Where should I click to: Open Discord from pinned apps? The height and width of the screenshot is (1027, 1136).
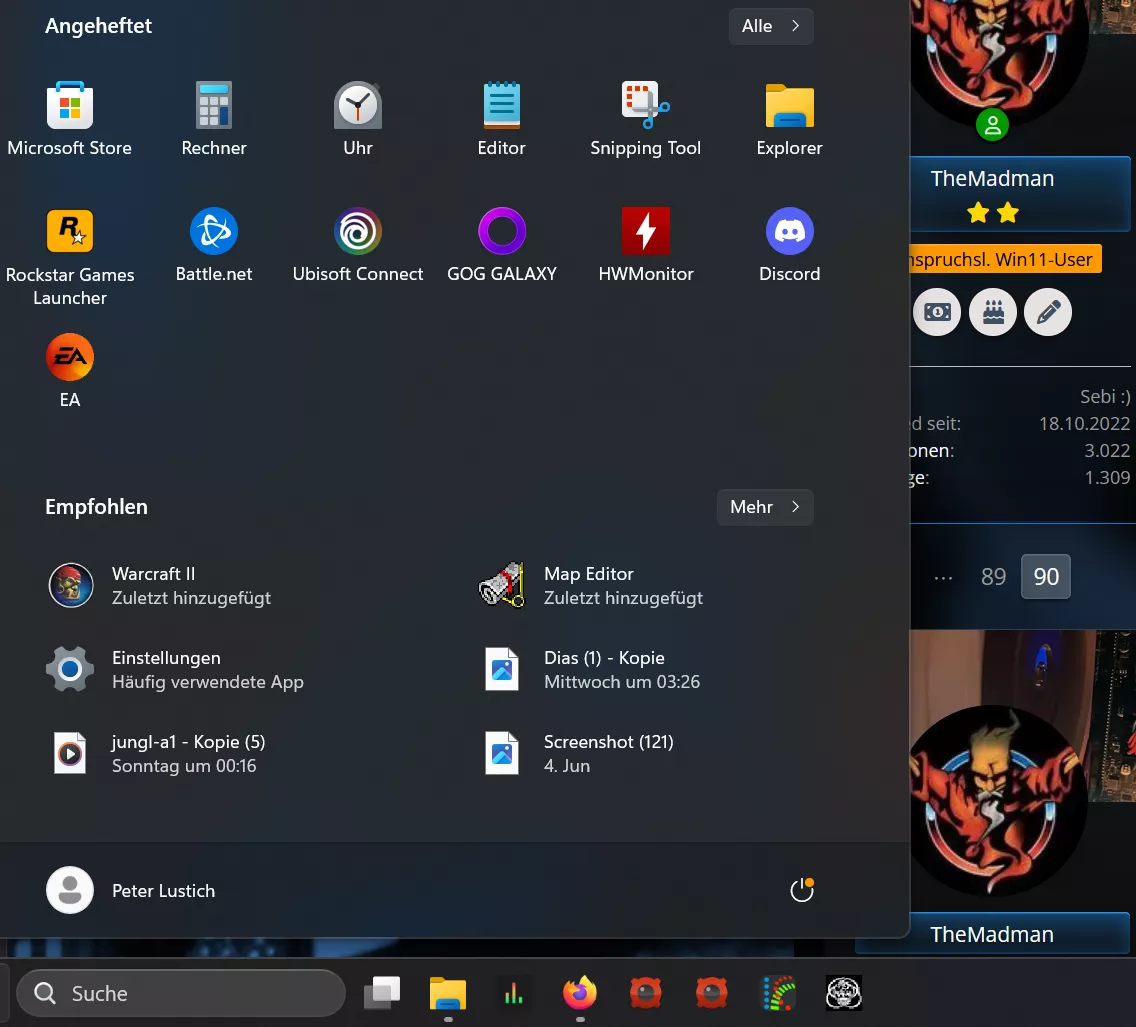[x=790, y=246]
